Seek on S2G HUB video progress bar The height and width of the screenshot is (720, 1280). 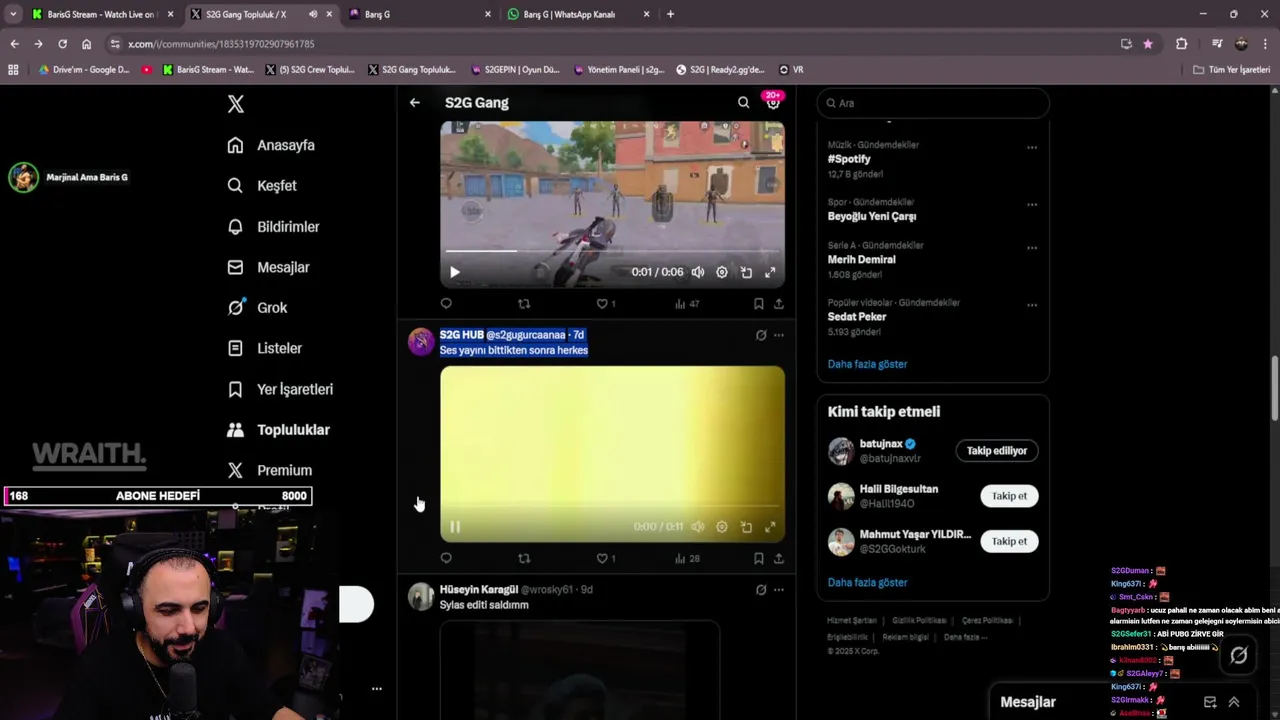click(x=612, y=506)
